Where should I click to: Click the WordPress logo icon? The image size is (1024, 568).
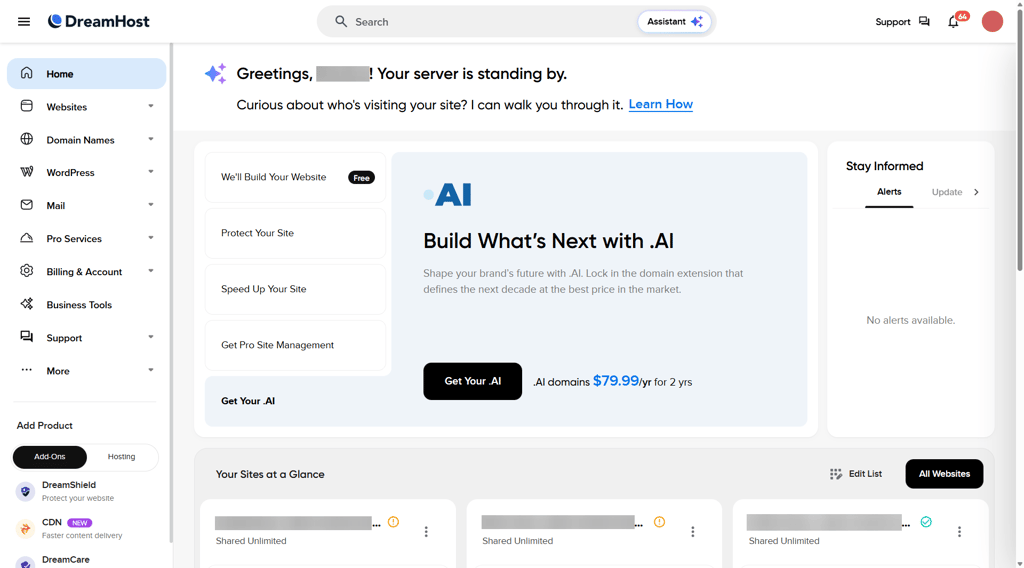(26, 172)
